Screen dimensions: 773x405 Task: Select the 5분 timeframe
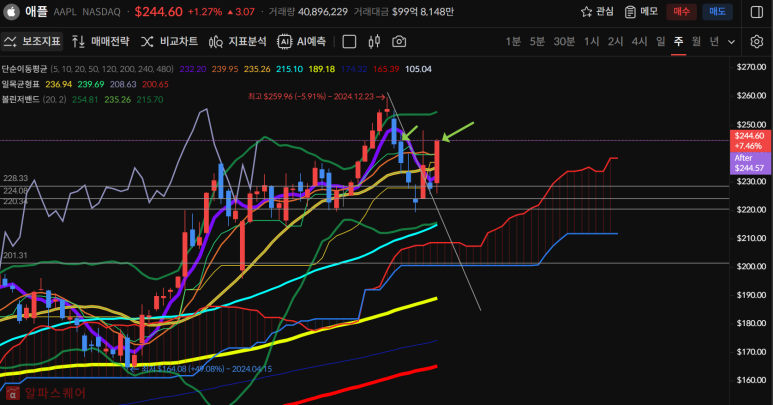tap(537, 42)
